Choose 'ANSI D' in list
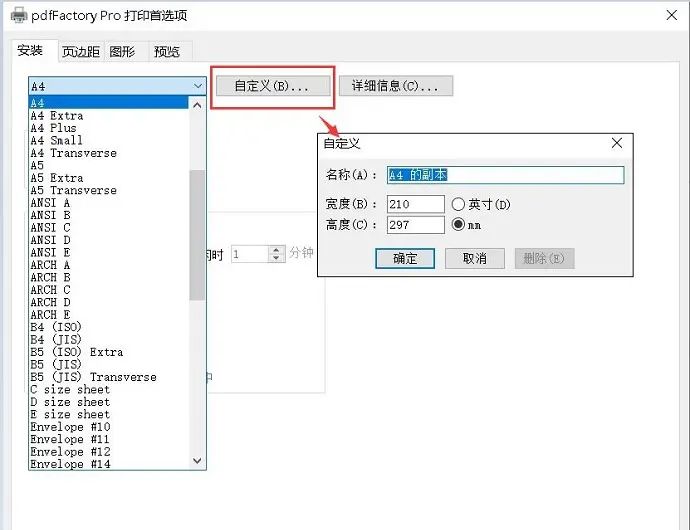 [x=109, y=240]
